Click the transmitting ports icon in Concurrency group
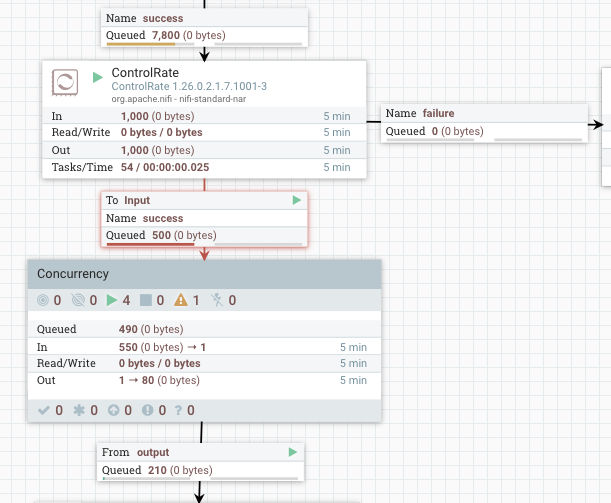Image resolution: width=611 pixels, height=503 pixels. (43, 300)
